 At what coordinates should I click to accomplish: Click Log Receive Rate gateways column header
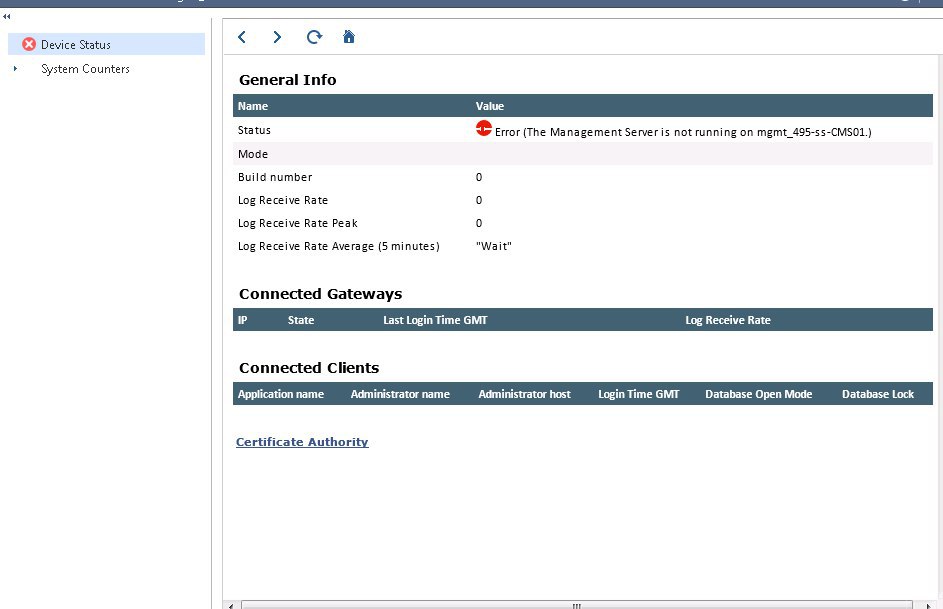(728, 320)
